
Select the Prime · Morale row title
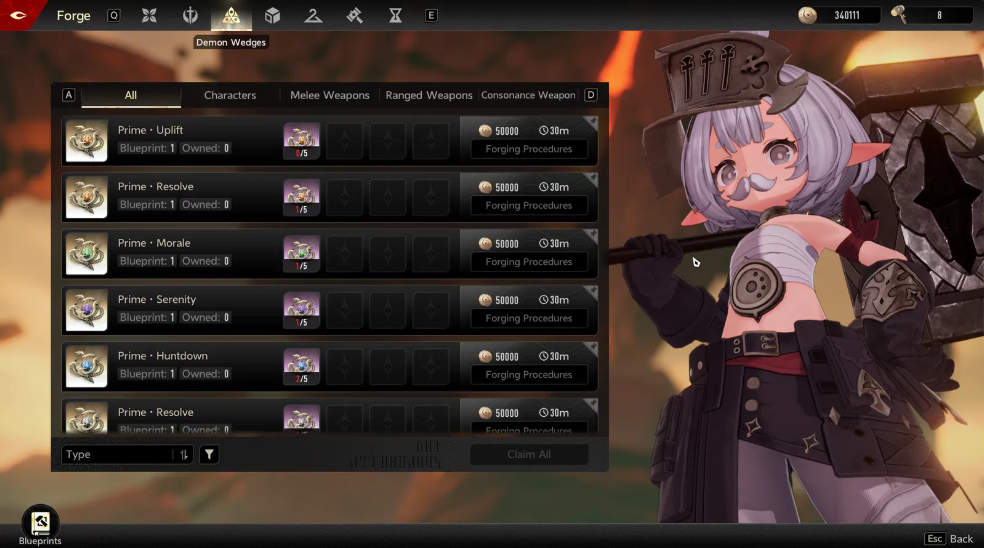point(154,243)
